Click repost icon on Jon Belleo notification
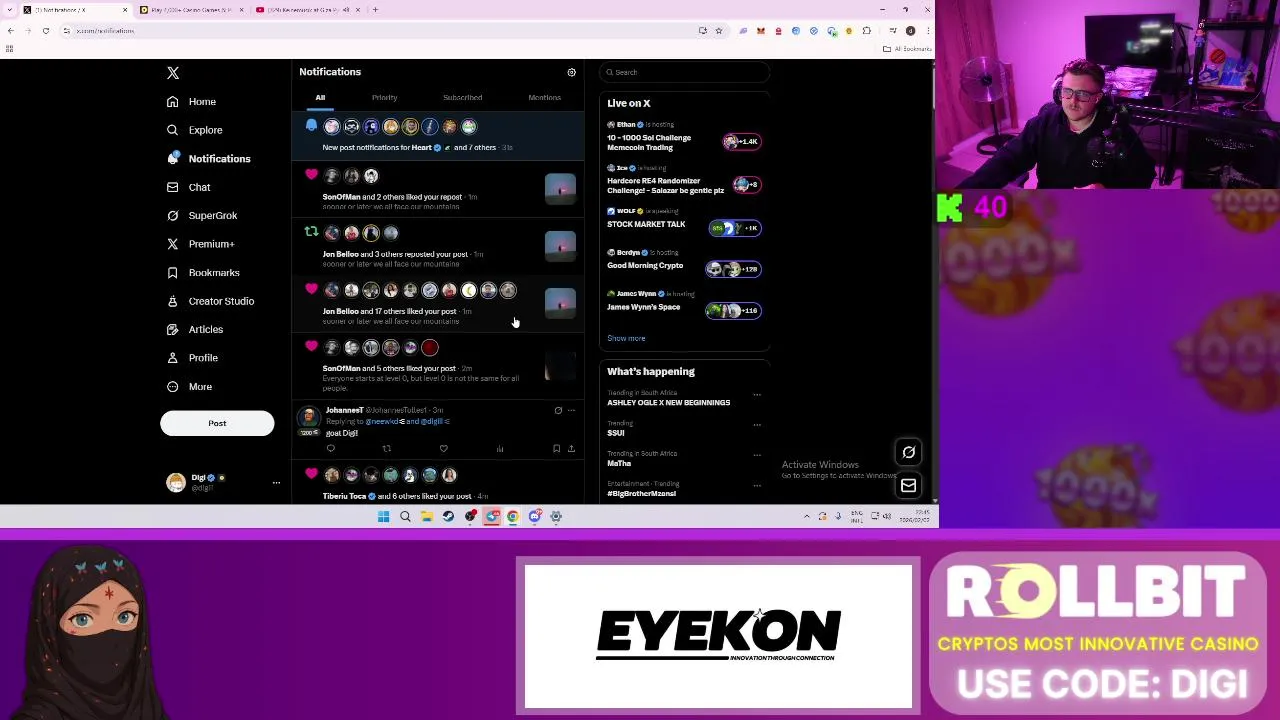Viewport: 1280px width, 720px height. 311,232
